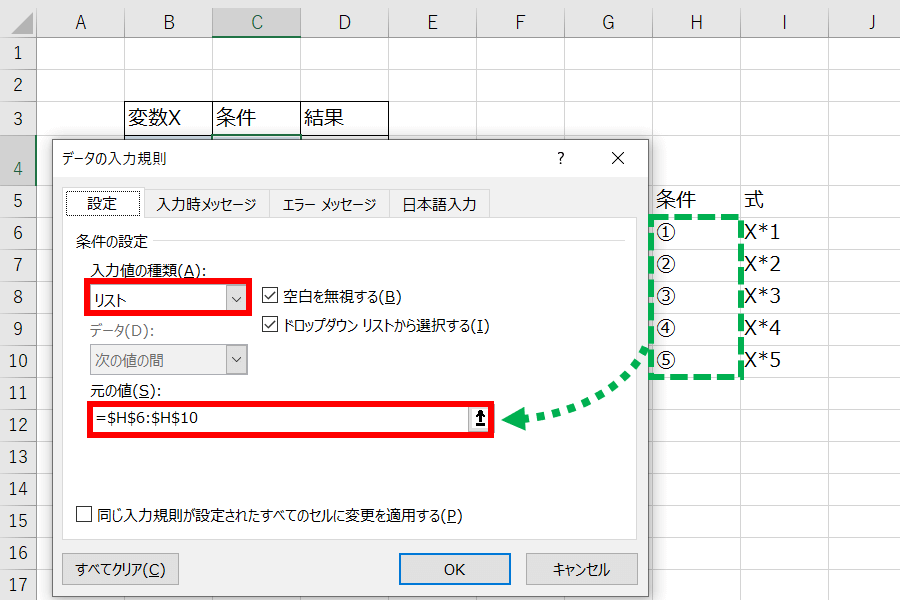Select the 日本語入力 tab

tap(439, 204)
